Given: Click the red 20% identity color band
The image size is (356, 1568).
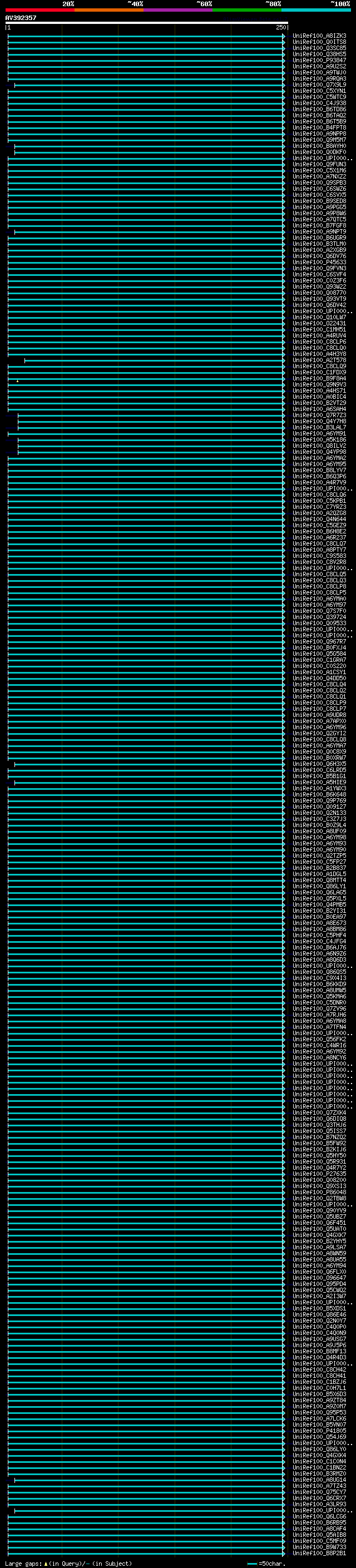Looking at the screenshot, I should click(40, 10).
